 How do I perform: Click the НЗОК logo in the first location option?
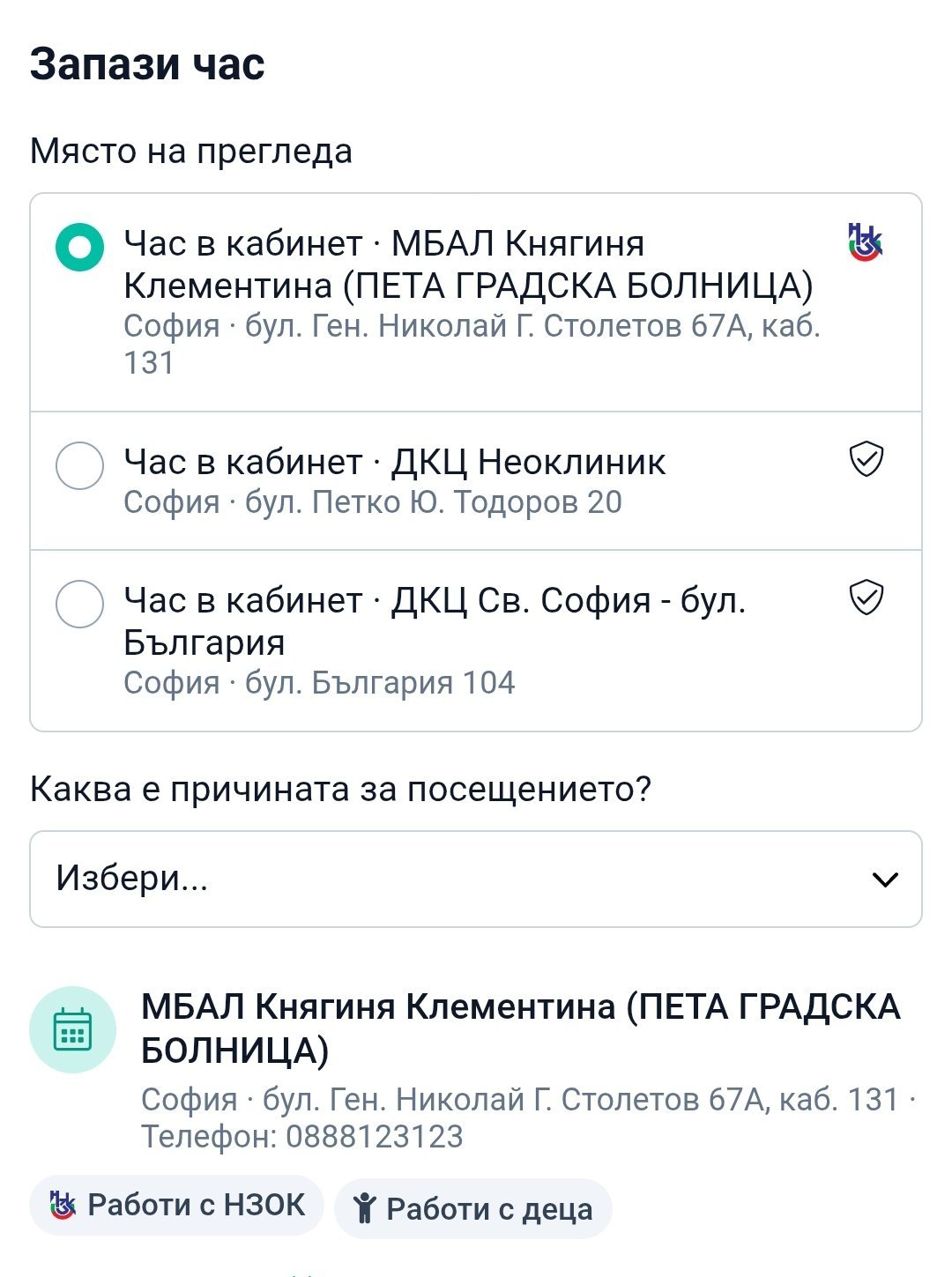(865, 242)
